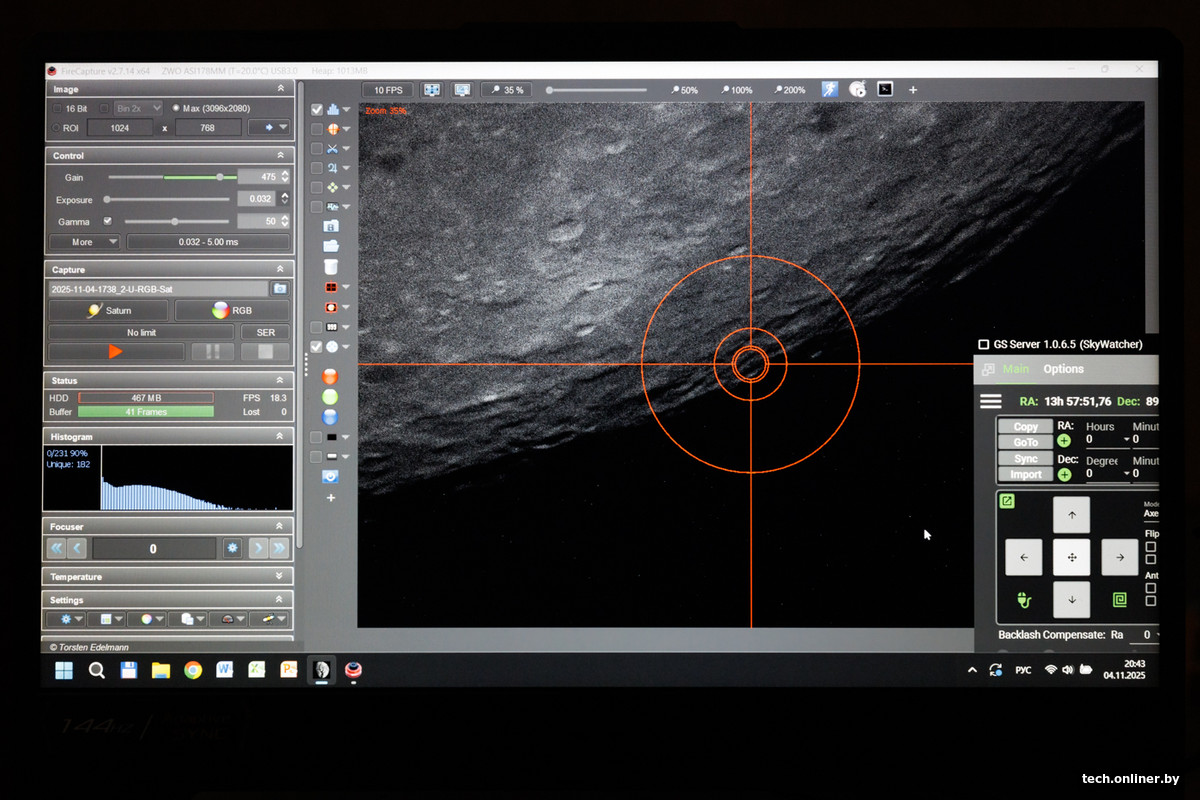Click the Saturn profile button
The image size is (1200, 800).
(x=109, y=311)
